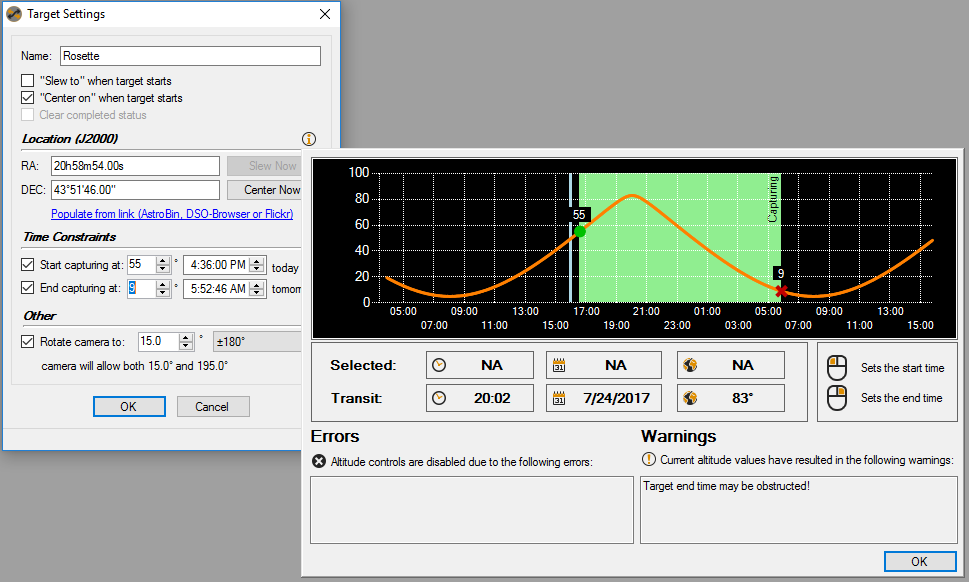This screenshot has height=582, width=969.
Task: Click the clock icon in the Selected row
Action: [439, 365]
